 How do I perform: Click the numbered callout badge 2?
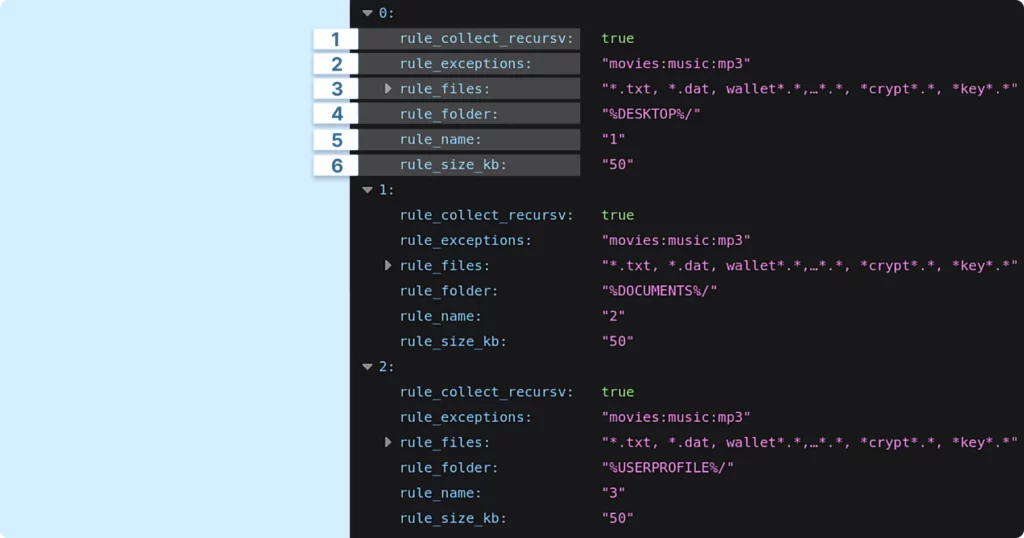point(336,64)
